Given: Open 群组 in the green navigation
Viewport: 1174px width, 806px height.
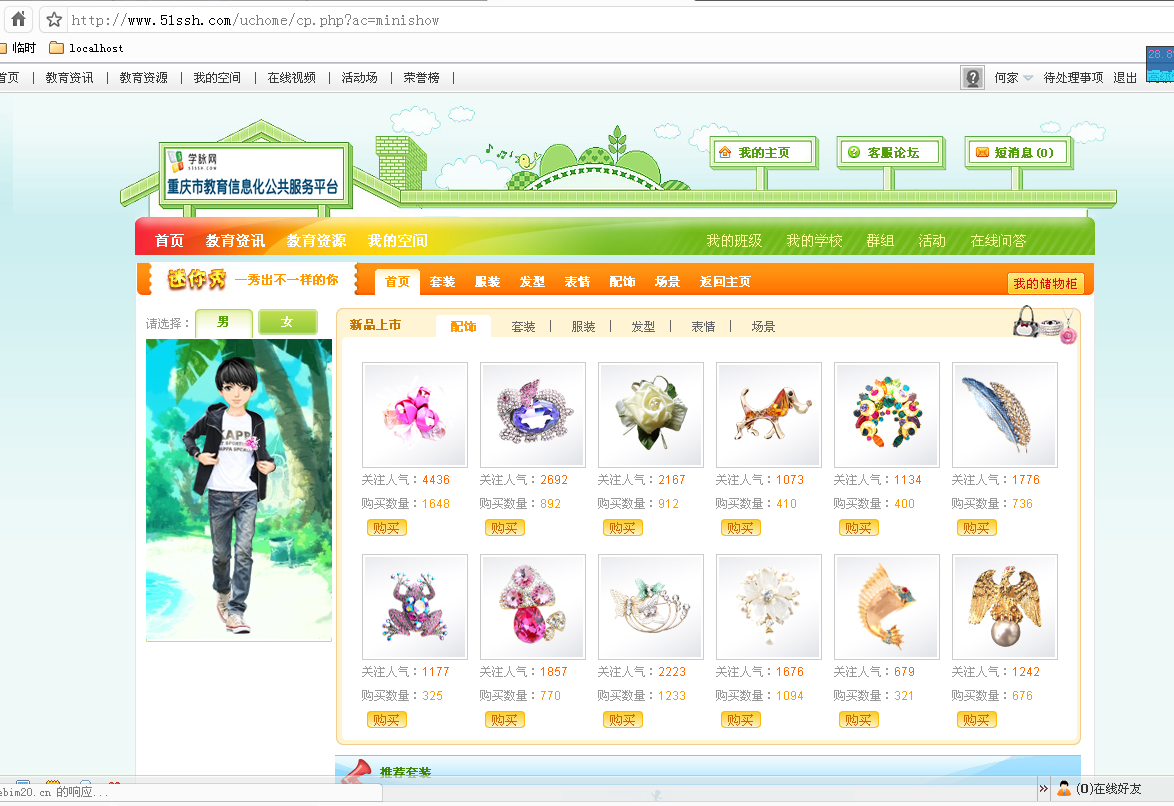Looking at the screenshot, I should point(880,240).
